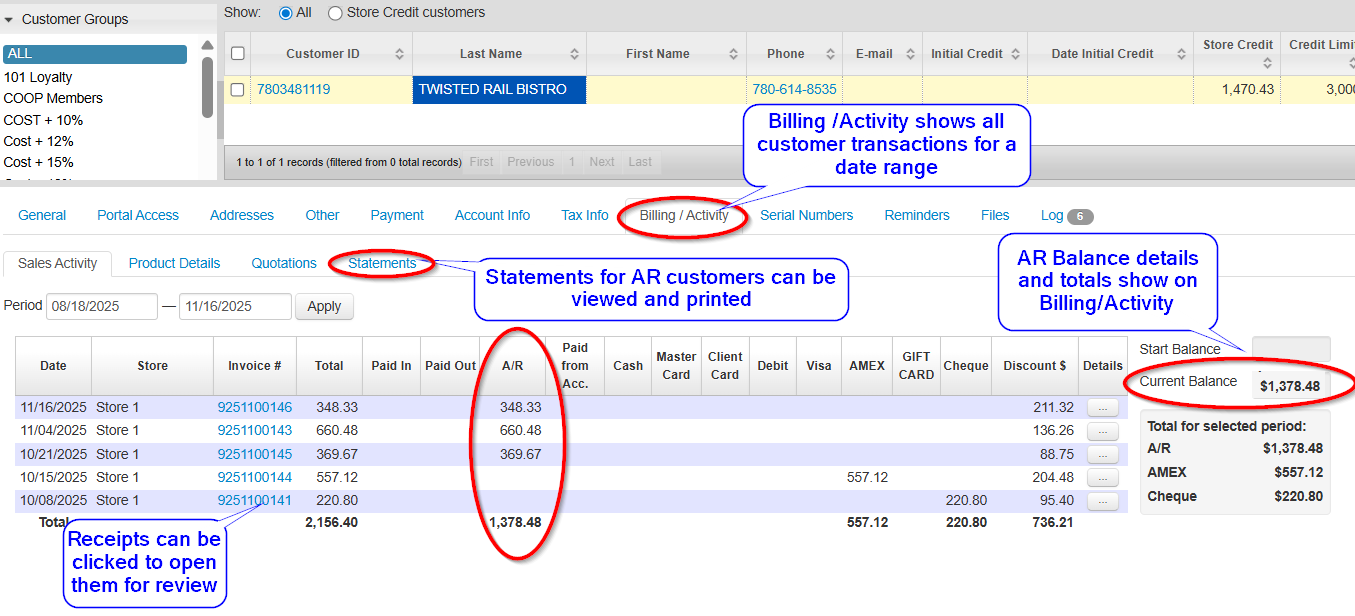Switch to Product Details sub-tab
Screen dimensions: 1355x616
(x=174, y=263)
